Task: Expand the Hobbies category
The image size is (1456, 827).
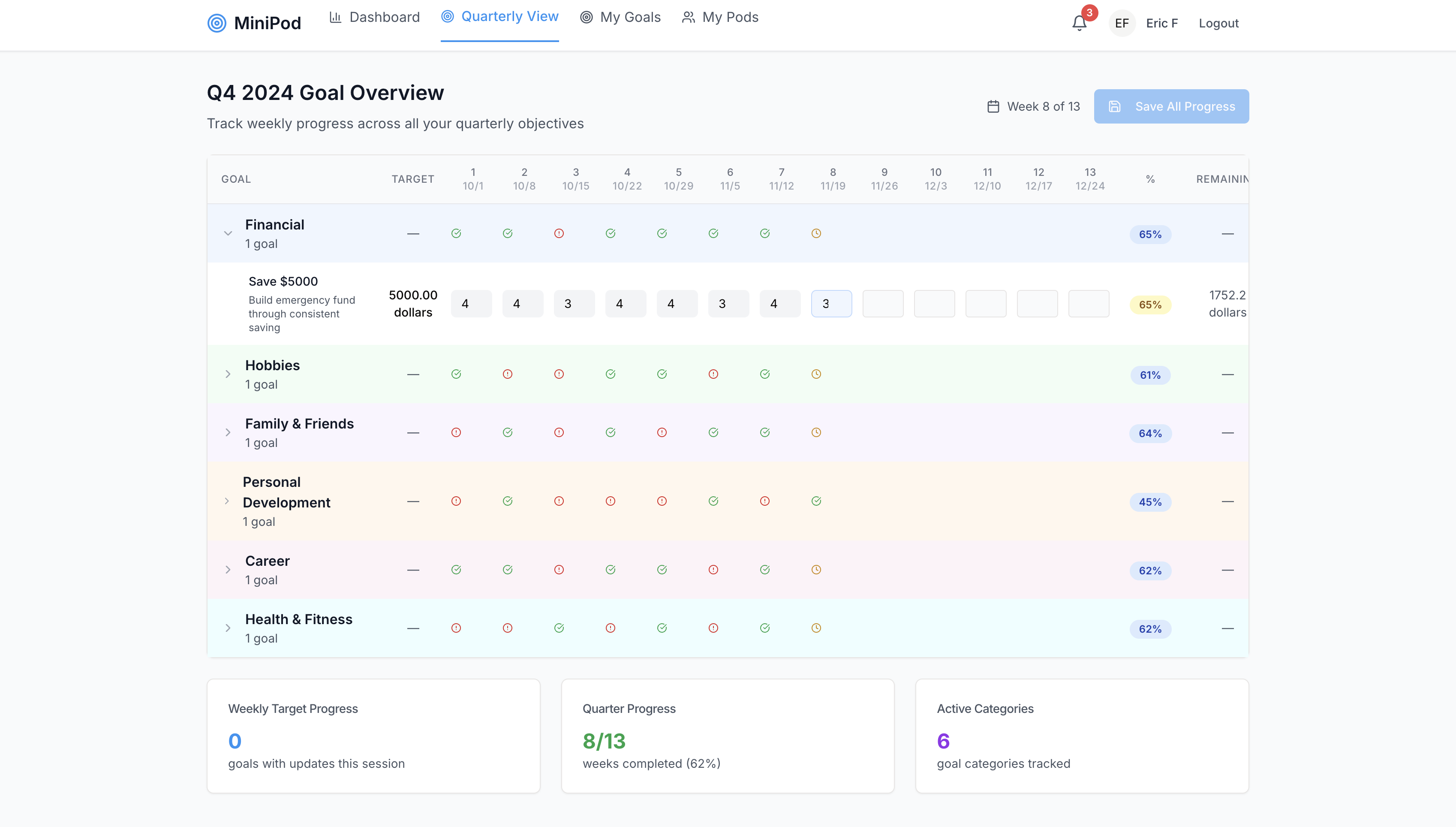Action: 228,374
